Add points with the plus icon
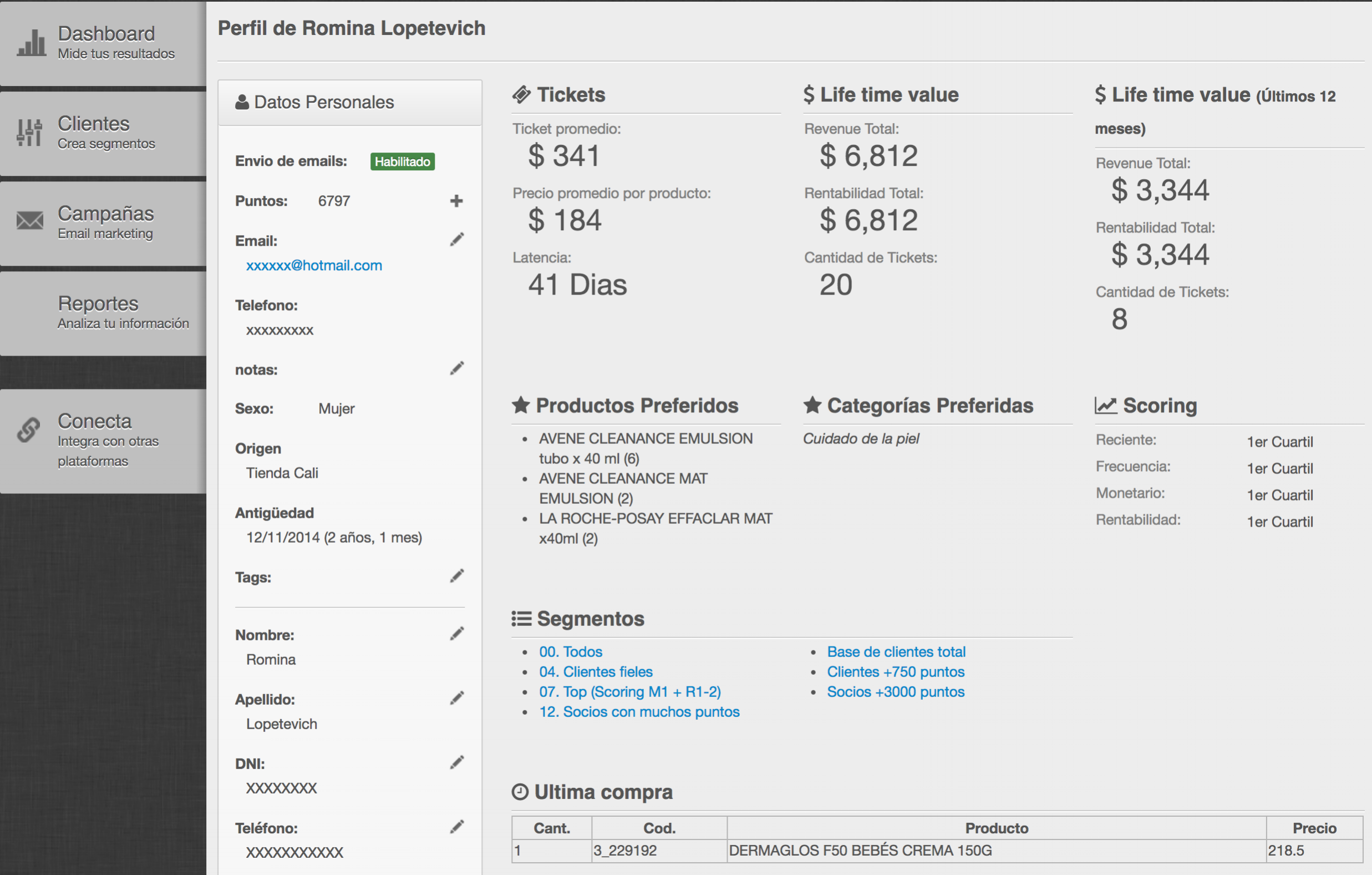Image resolution: width=1372 pixels, height=875 pixels. (456, 201)
